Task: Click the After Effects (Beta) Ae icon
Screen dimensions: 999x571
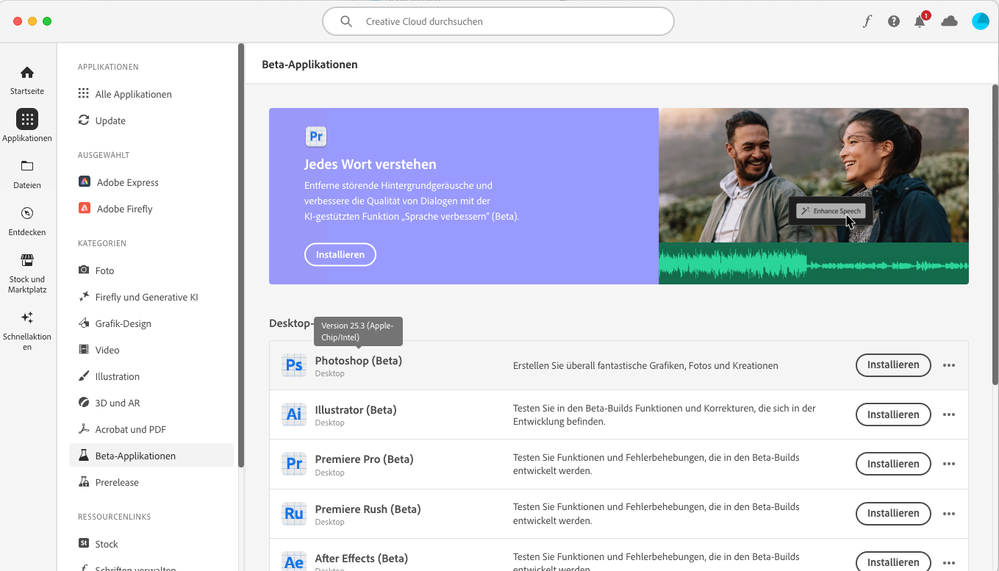Action: [x=294, y=561]
